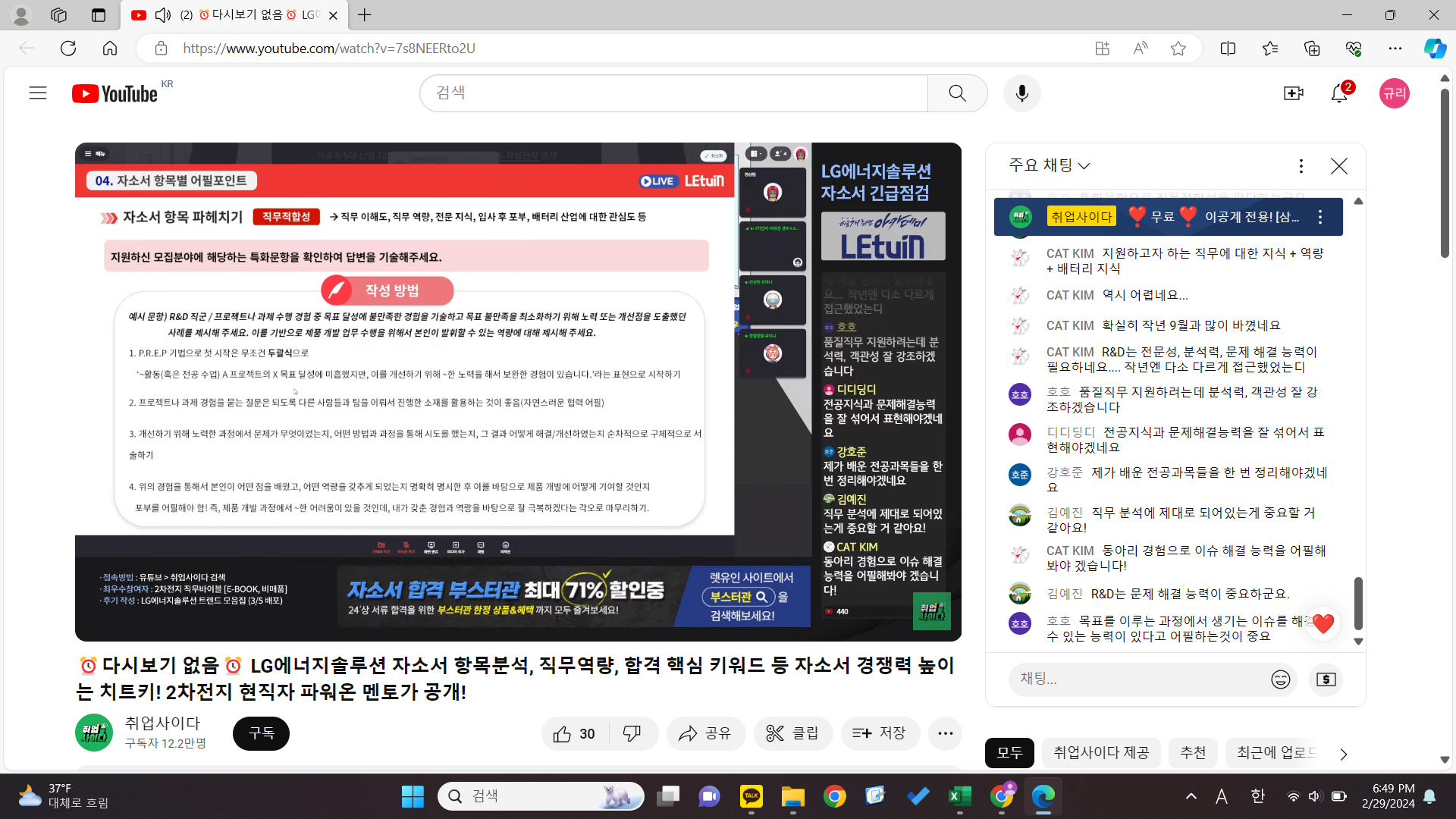Open Super Chat purchase icon
The width and height of the screenshot is (1456, 819).
coord(1326,679)
